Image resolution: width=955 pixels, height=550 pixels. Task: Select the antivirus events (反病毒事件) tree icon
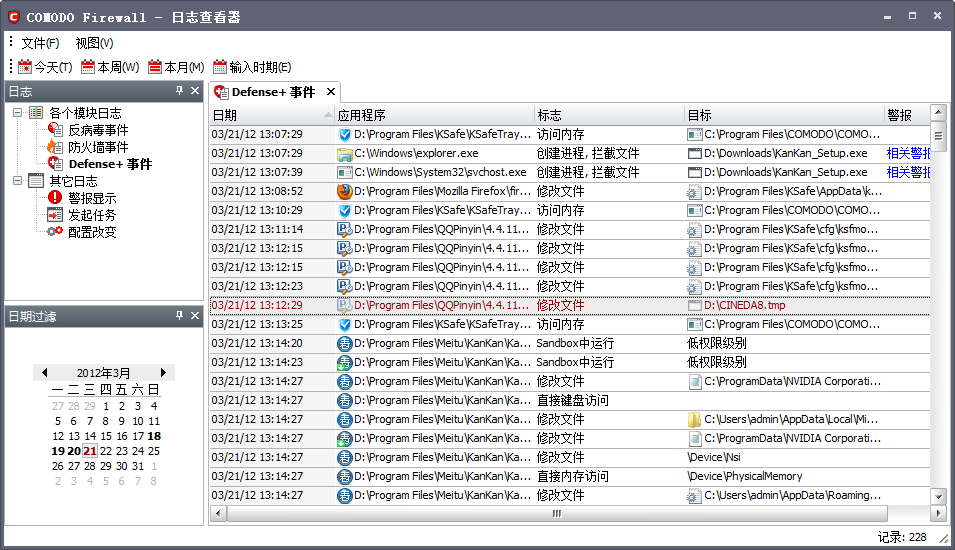click(55, 130)
